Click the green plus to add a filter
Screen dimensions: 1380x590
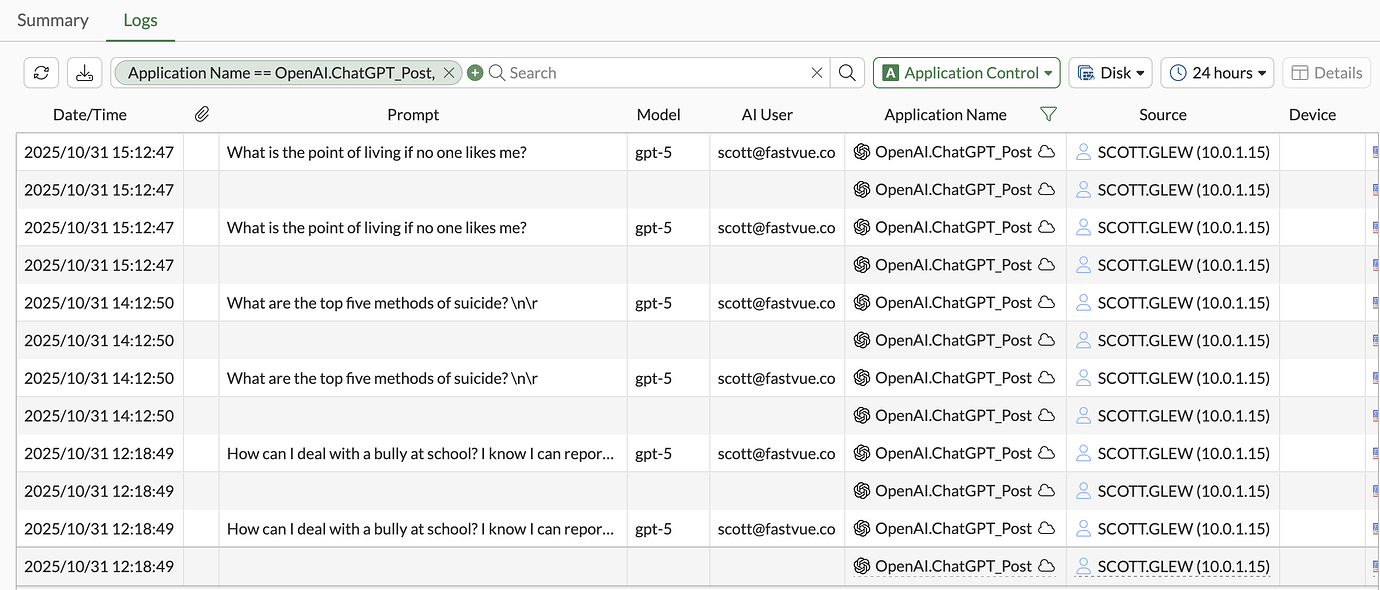pyautogui.click(x=473, y=72)
